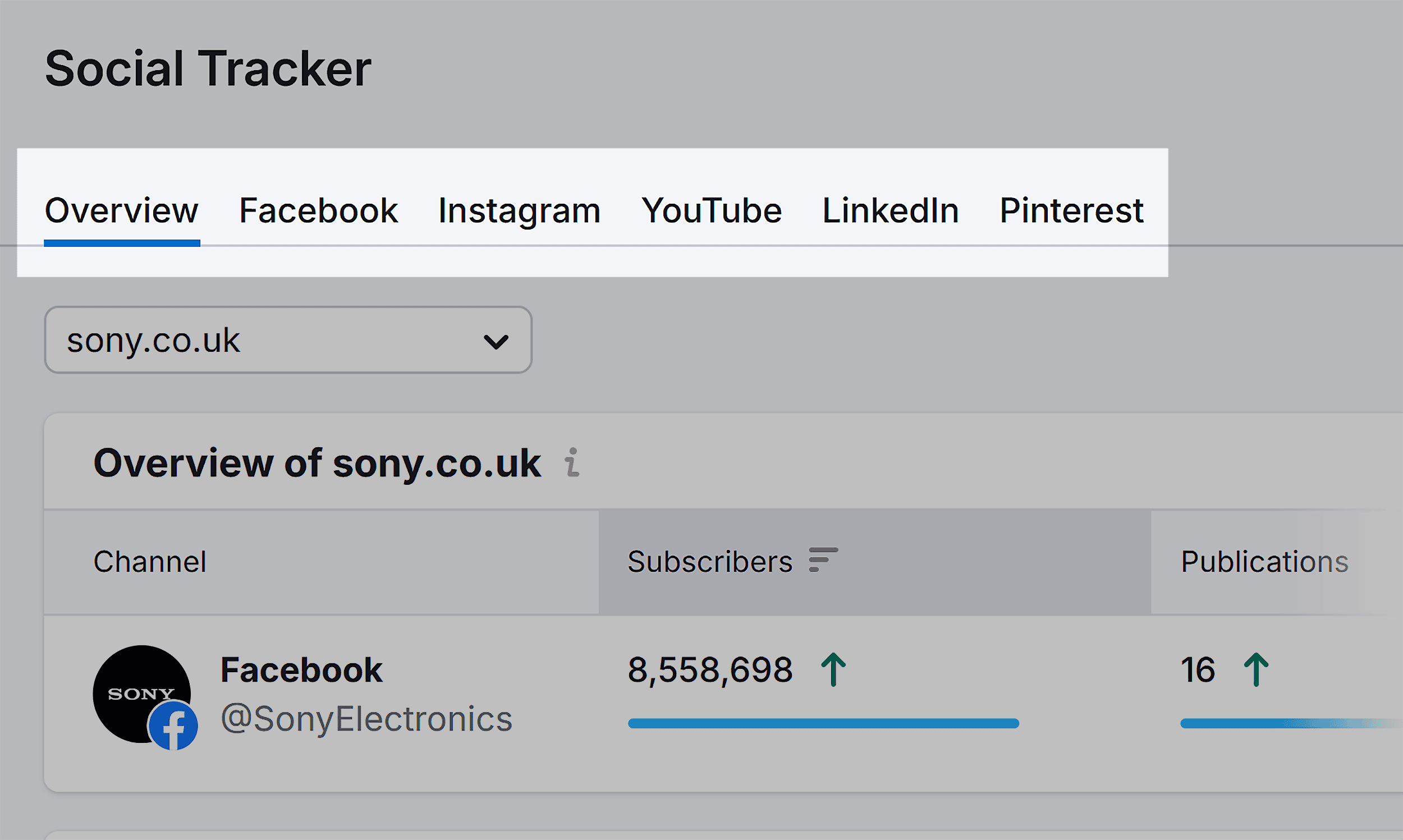Switch to the Overview tab

[122, 210]
